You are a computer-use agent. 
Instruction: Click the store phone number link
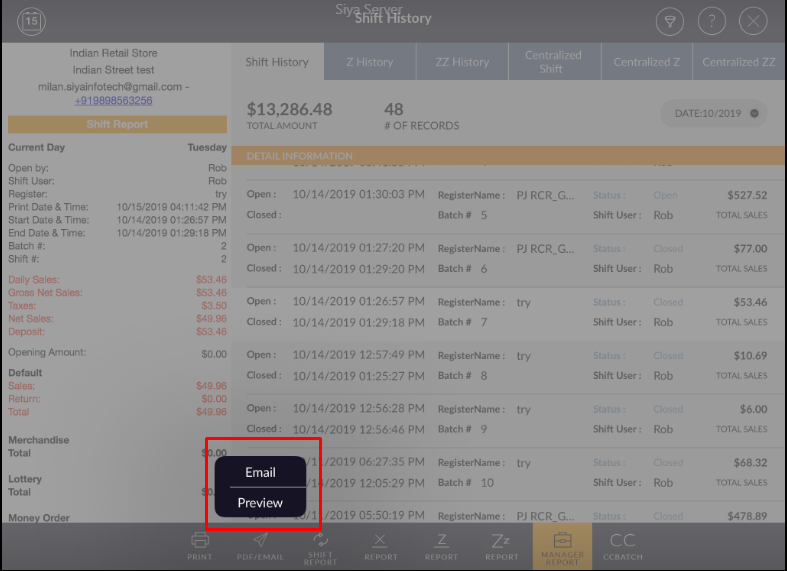point(113,101)
